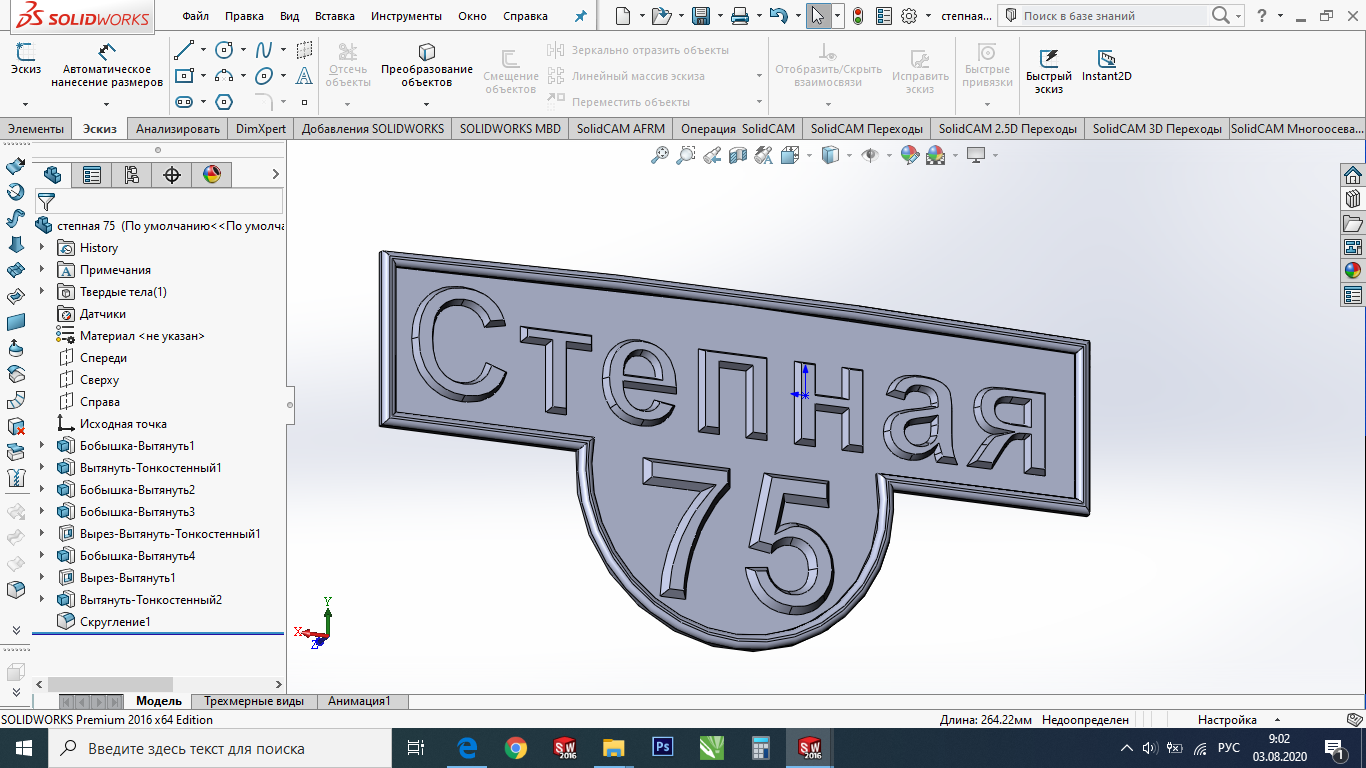Viewport: 1366px width, 768px height.
Task: Toggle Быстрый эскиз (Rapid Sketch)
Action: click(1048, 68)
